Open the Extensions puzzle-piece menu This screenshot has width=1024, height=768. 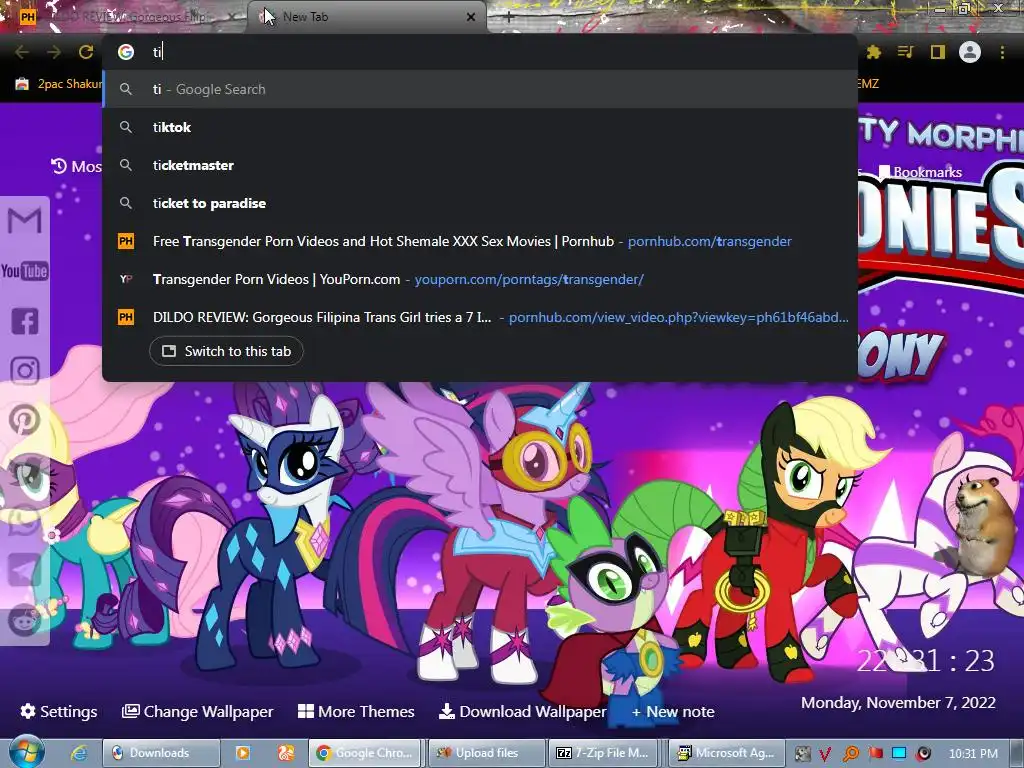click(874, 52)
